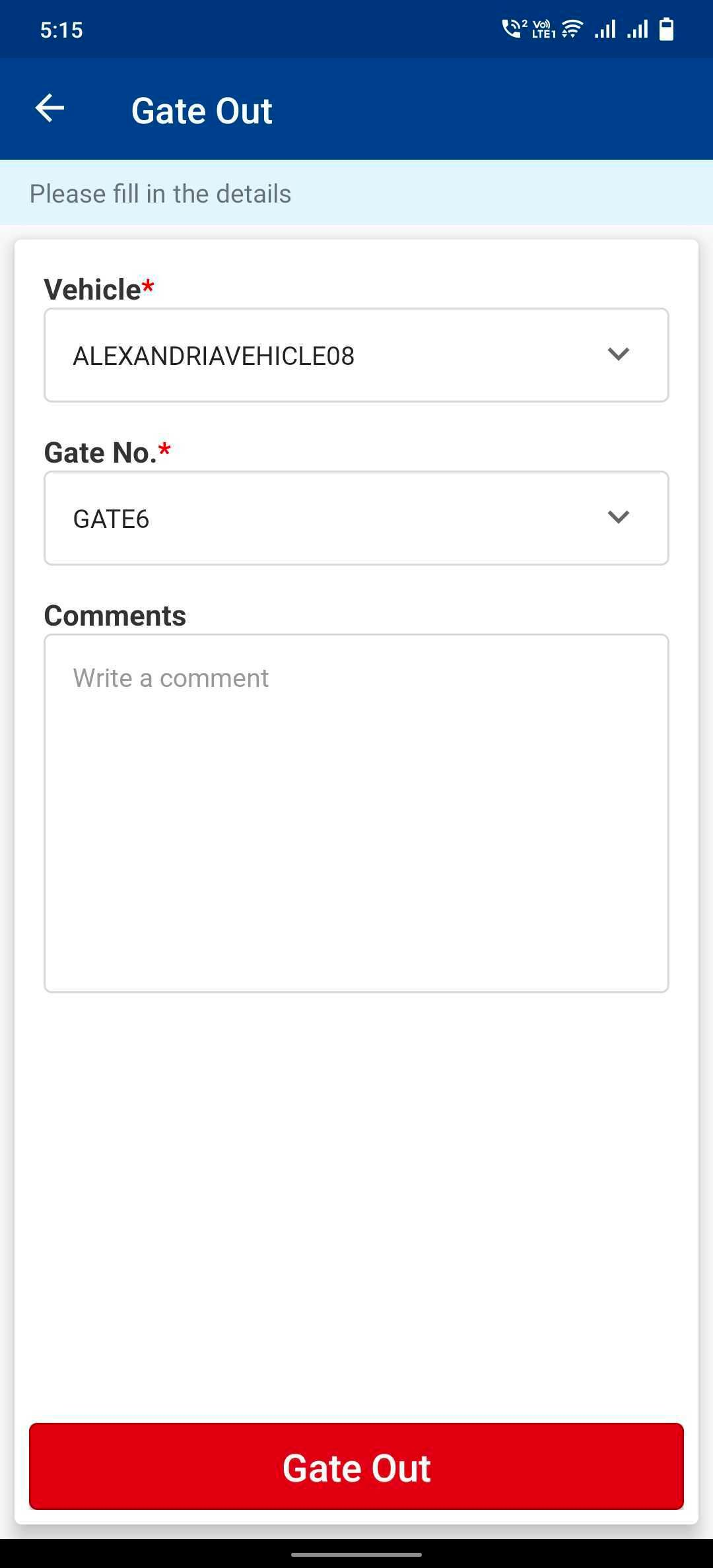Tap the back arrow icon

coord(50,109)
